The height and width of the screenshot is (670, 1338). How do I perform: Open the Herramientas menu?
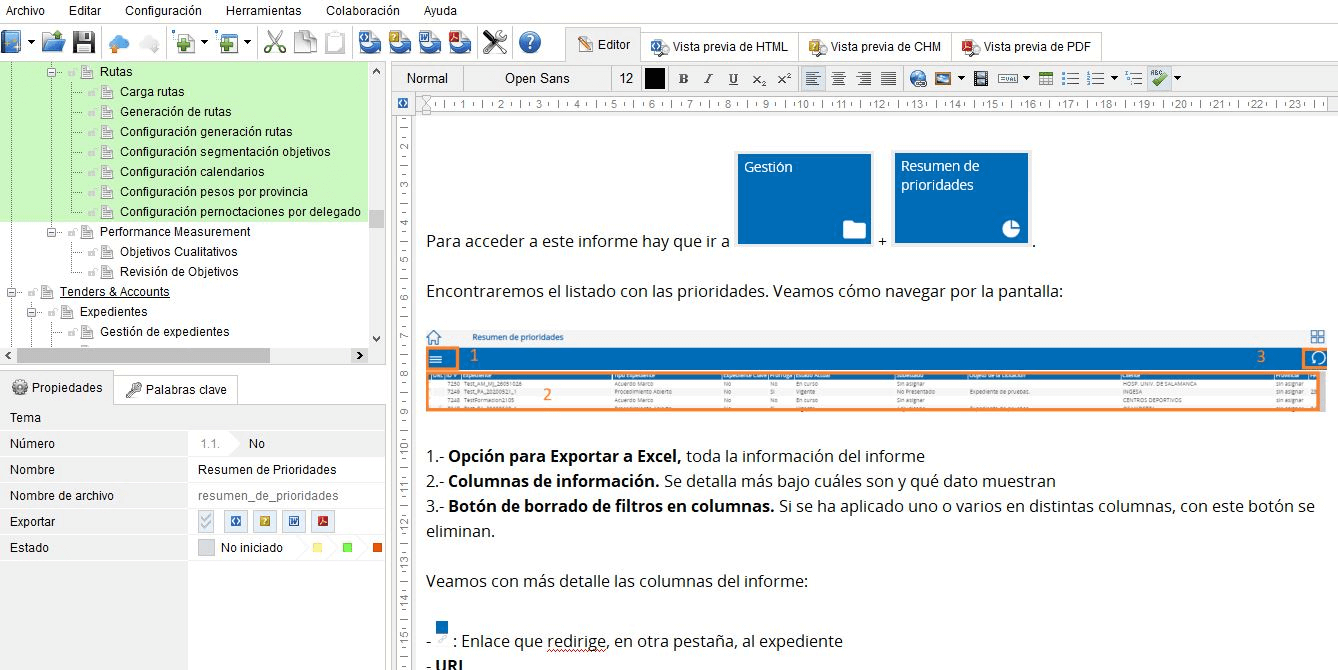(263, 11)
